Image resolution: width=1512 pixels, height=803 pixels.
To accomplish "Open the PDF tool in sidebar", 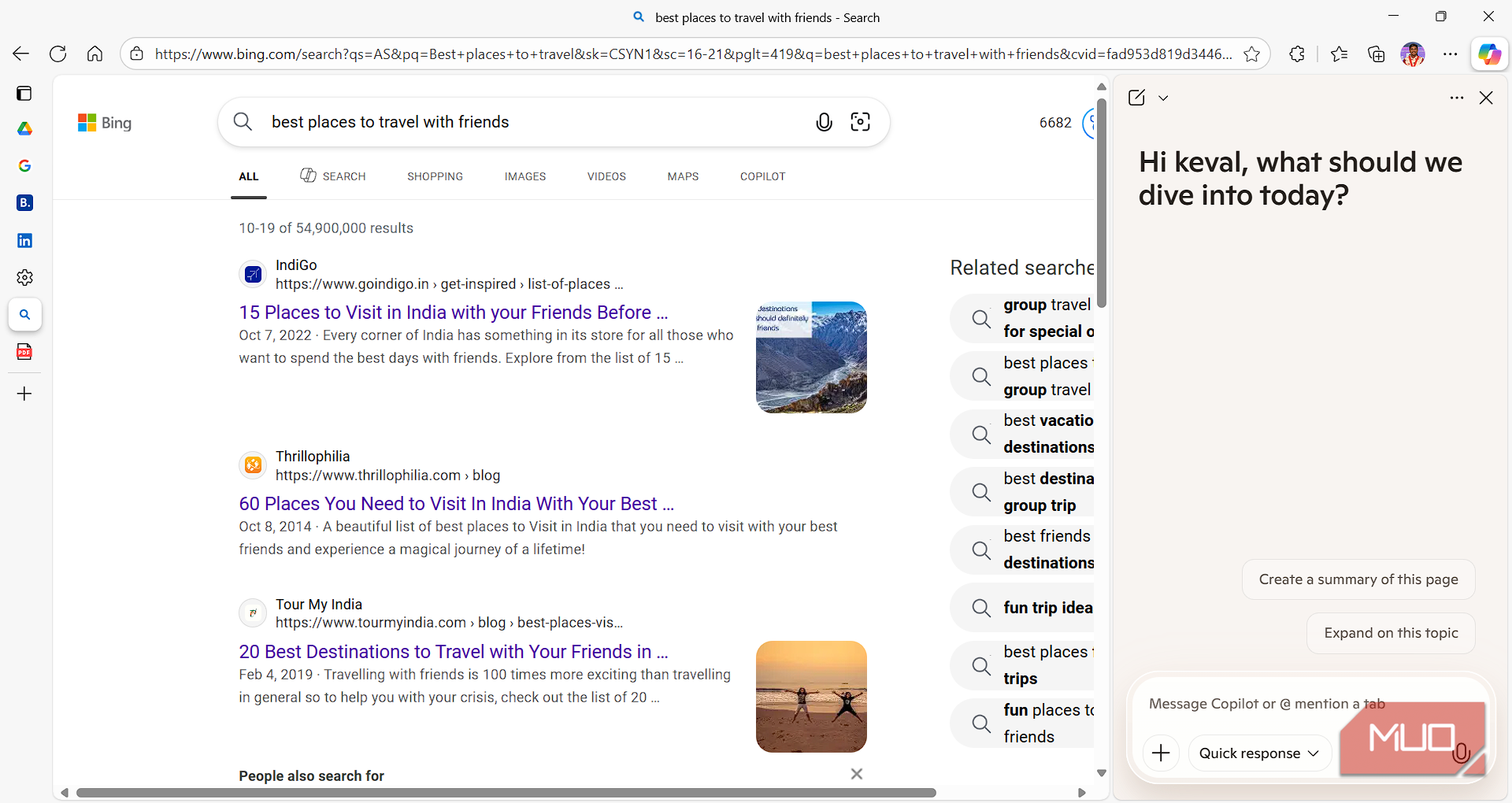I will (24, 352).
